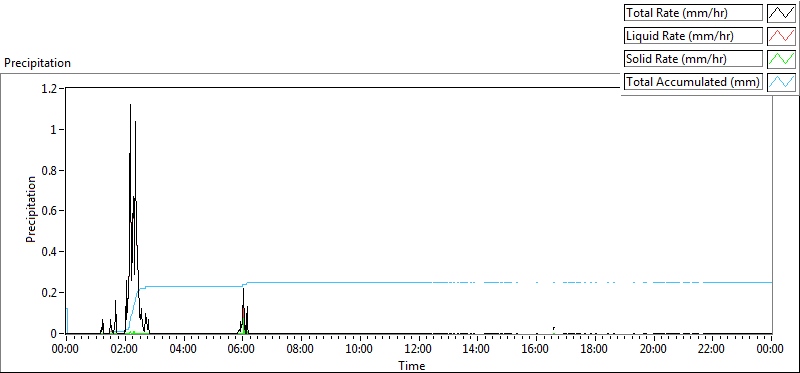The image size is (800, 373).
Task: Click the first 00:00 x-axis start label
Action: pos(66,350)
